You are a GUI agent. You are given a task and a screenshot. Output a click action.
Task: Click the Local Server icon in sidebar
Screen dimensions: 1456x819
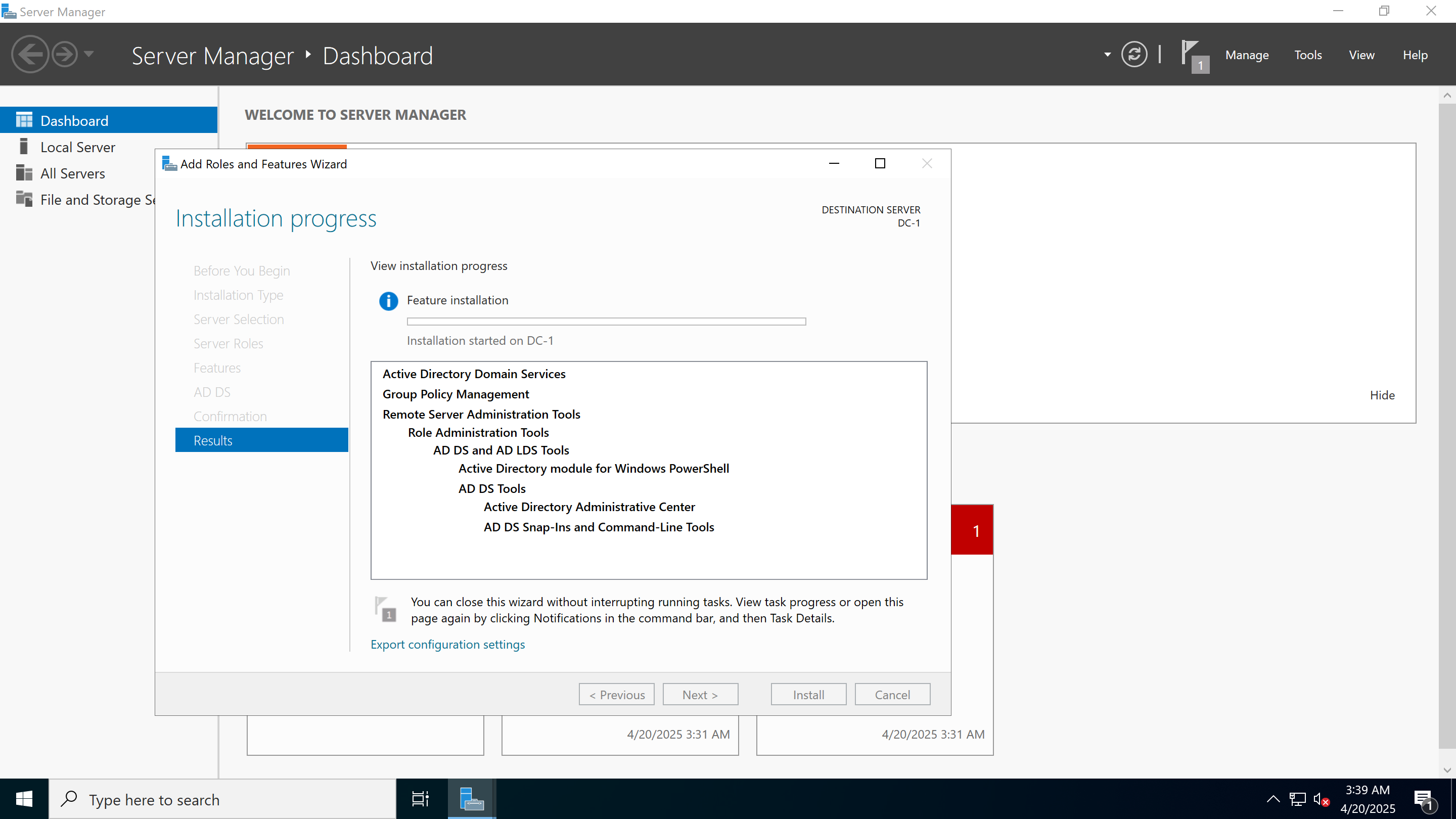tap(24, 147)
